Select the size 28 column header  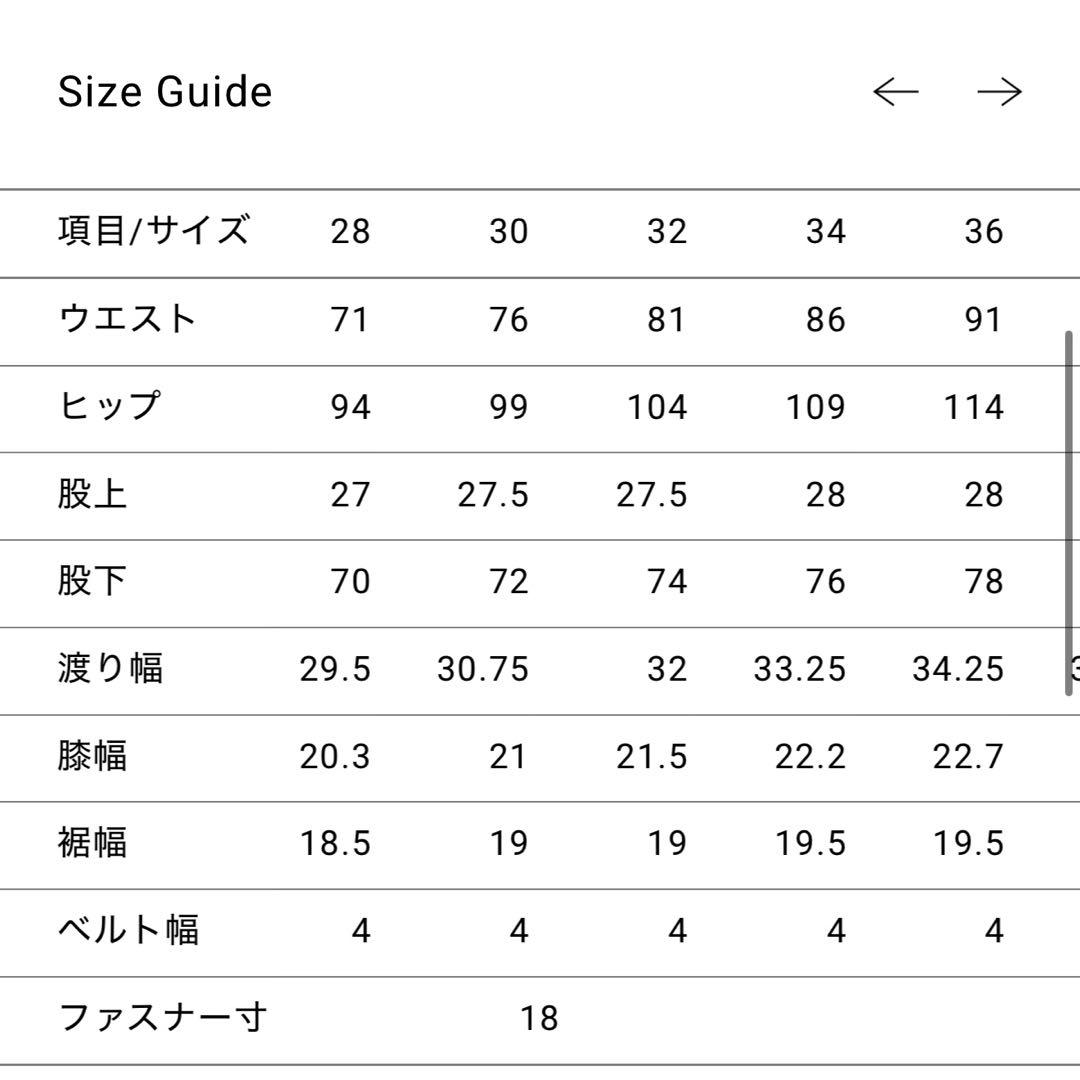351,232
